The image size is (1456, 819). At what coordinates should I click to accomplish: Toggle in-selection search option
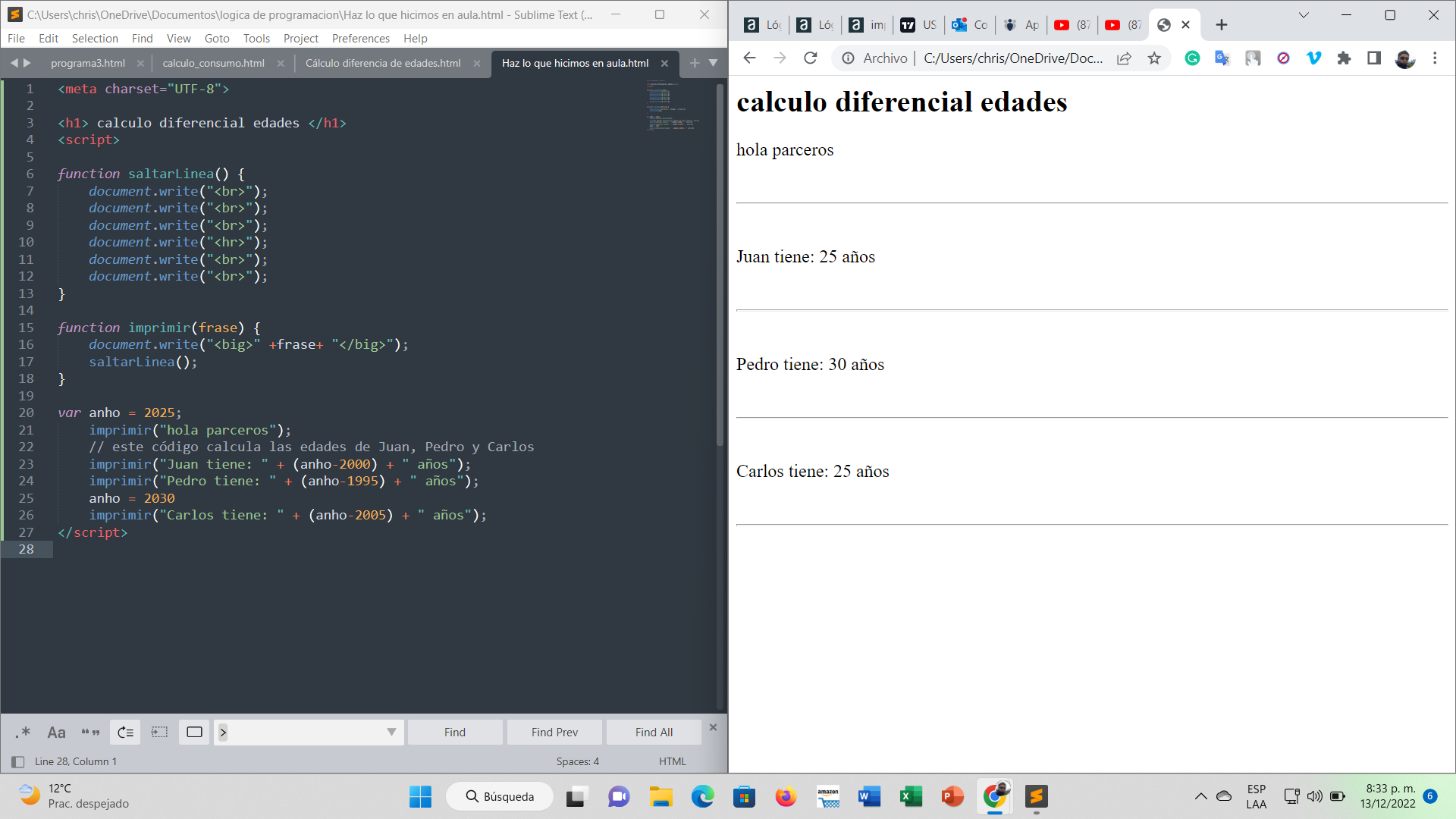pos(160,732)
